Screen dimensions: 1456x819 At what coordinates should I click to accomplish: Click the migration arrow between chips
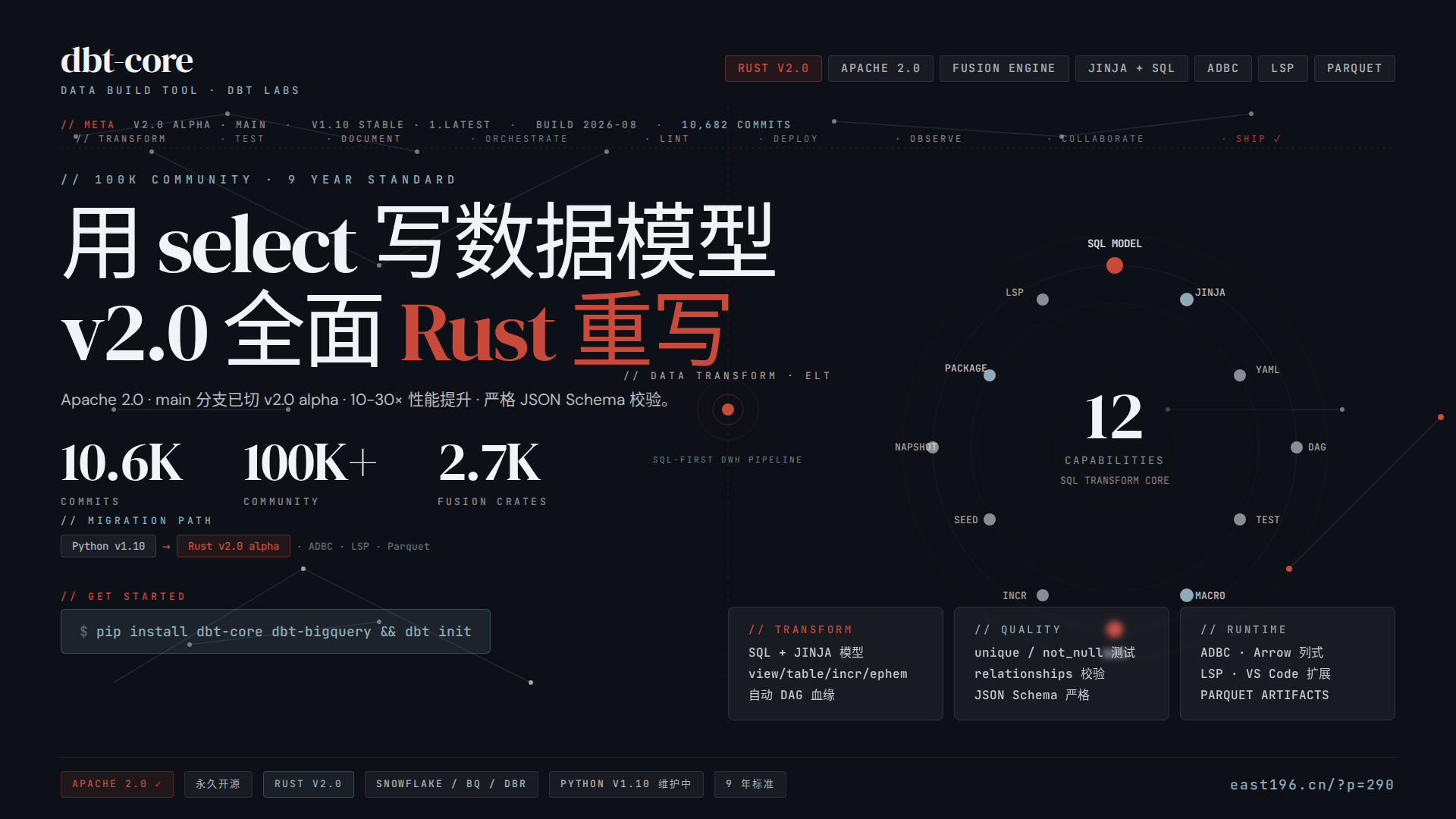[166, 547]
